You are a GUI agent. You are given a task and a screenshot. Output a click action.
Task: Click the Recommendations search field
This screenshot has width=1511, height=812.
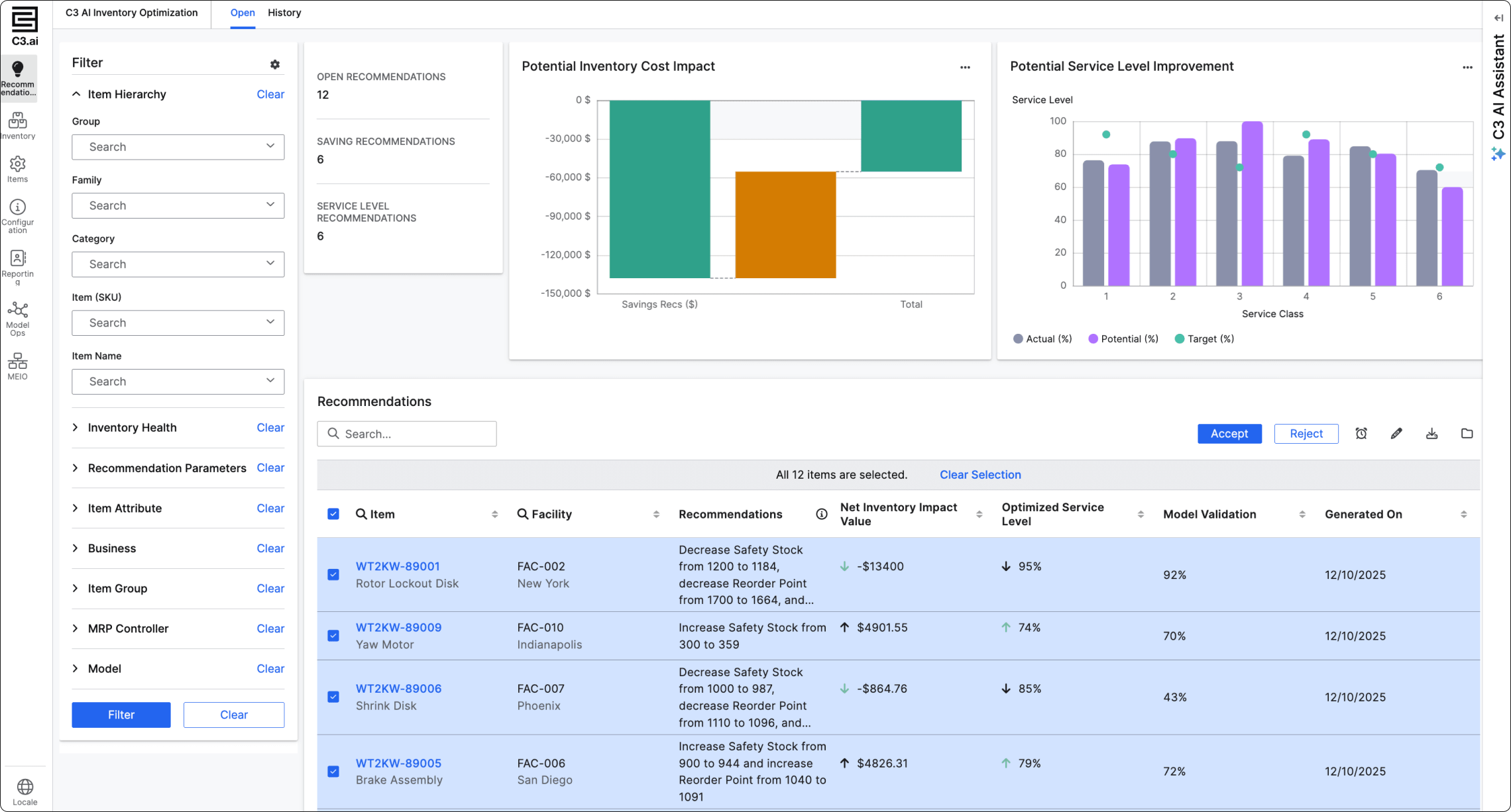[x=407, y=434]
